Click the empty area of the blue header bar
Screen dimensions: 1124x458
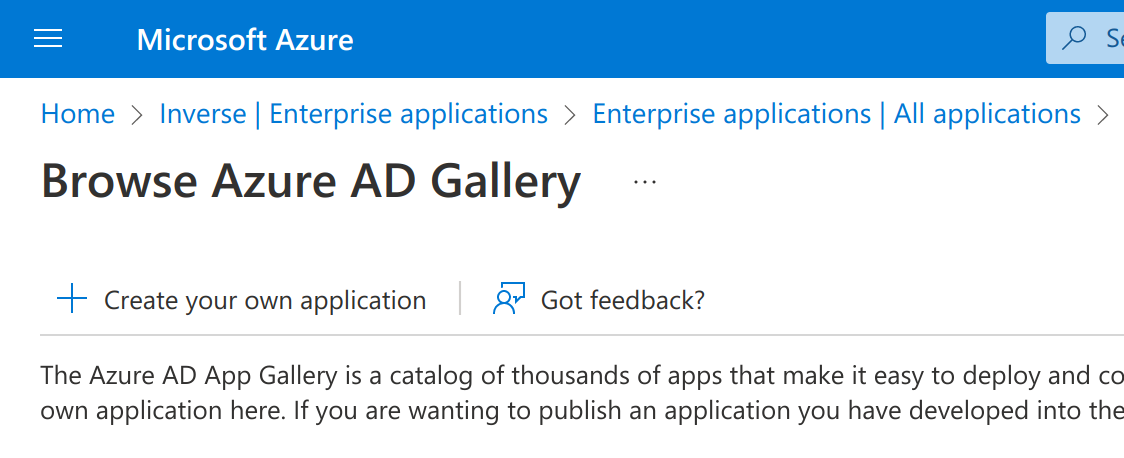(x=700, y=39)
